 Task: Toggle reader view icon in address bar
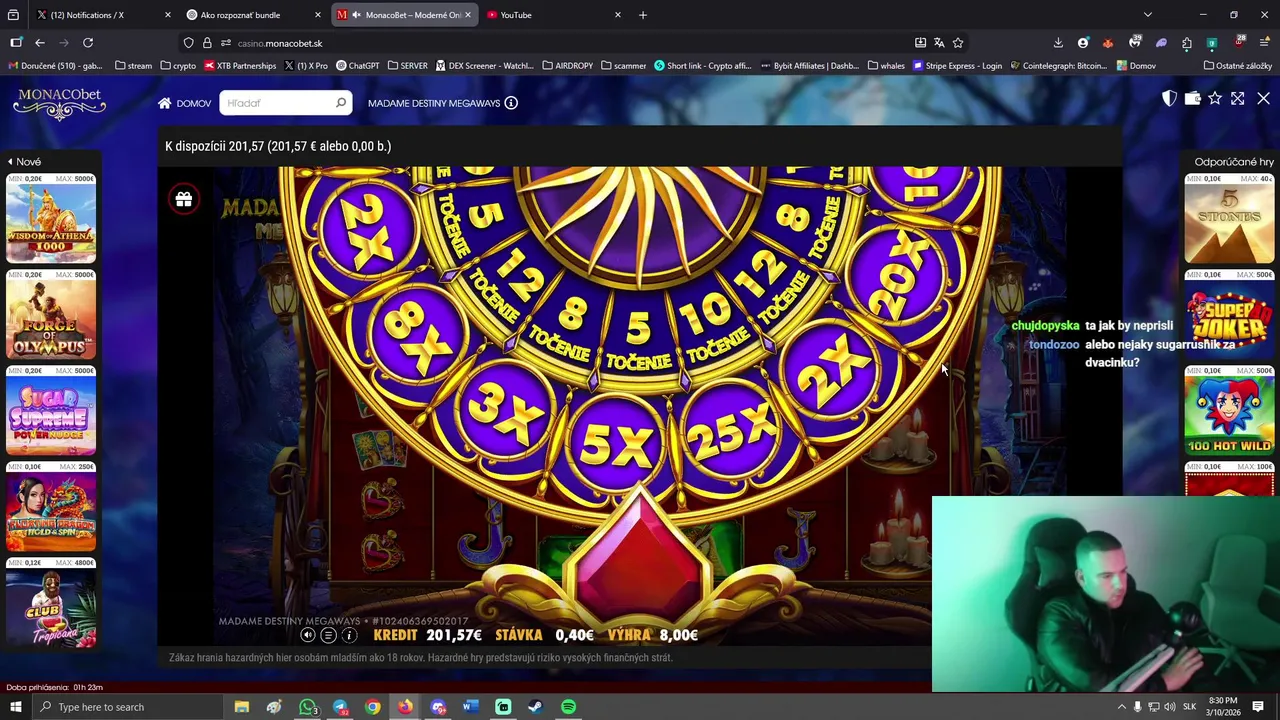tap(920, 43)
